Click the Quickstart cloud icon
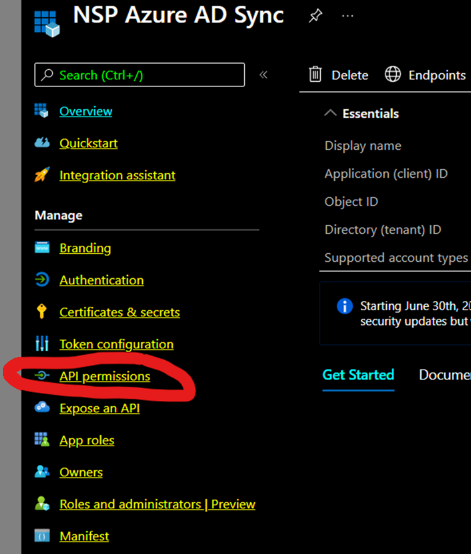This screenshot has width=471, height=554. (x=42, y=143)
